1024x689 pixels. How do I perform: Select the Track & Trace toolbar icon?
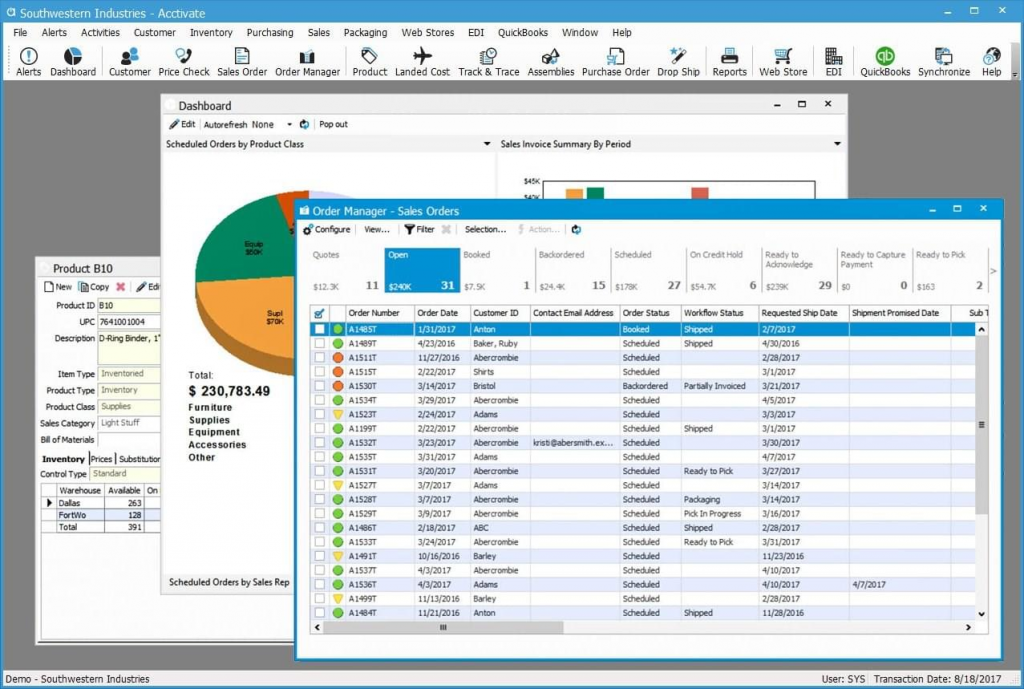pyautogui.click(x=488, y=60)
